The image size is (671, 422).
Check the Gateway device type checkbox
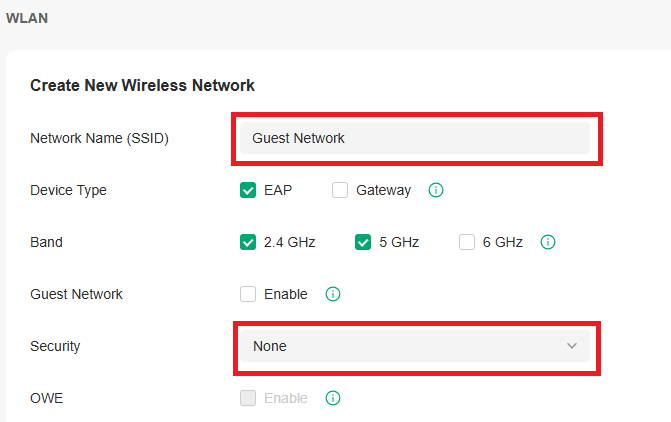click(340, 190)
